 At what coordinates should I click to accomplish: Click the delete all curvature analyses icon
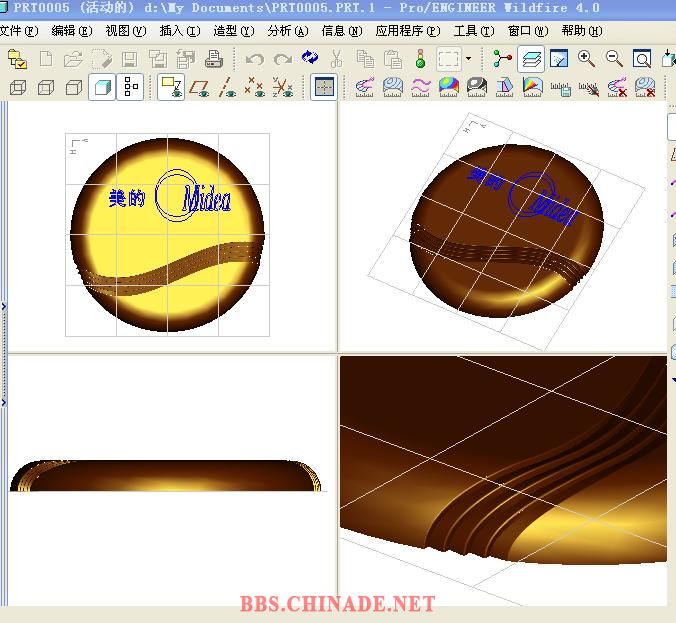pos(617,88)
